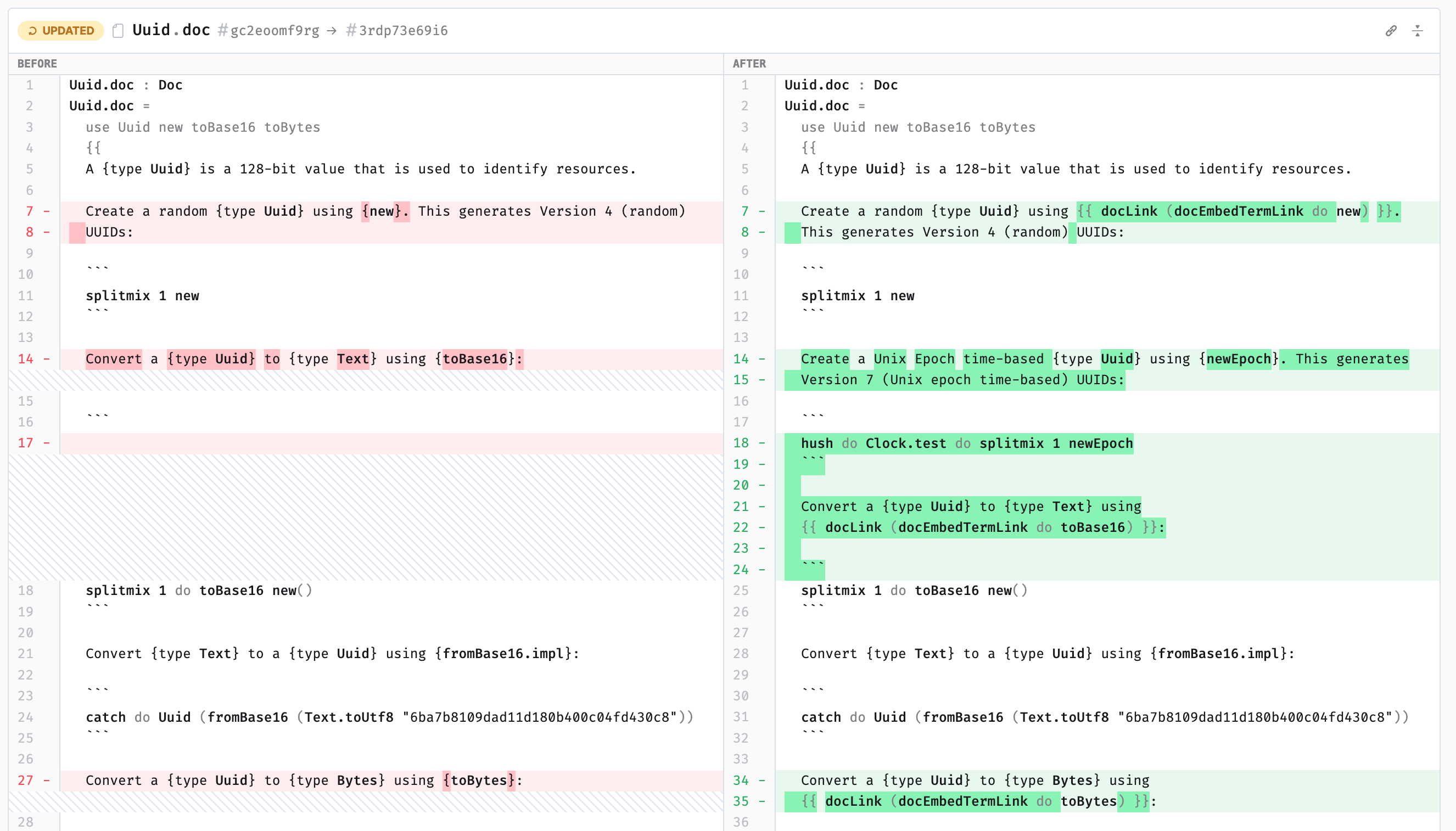
Task: Click added line number 14 in AFTER
Action: (740, 359)
